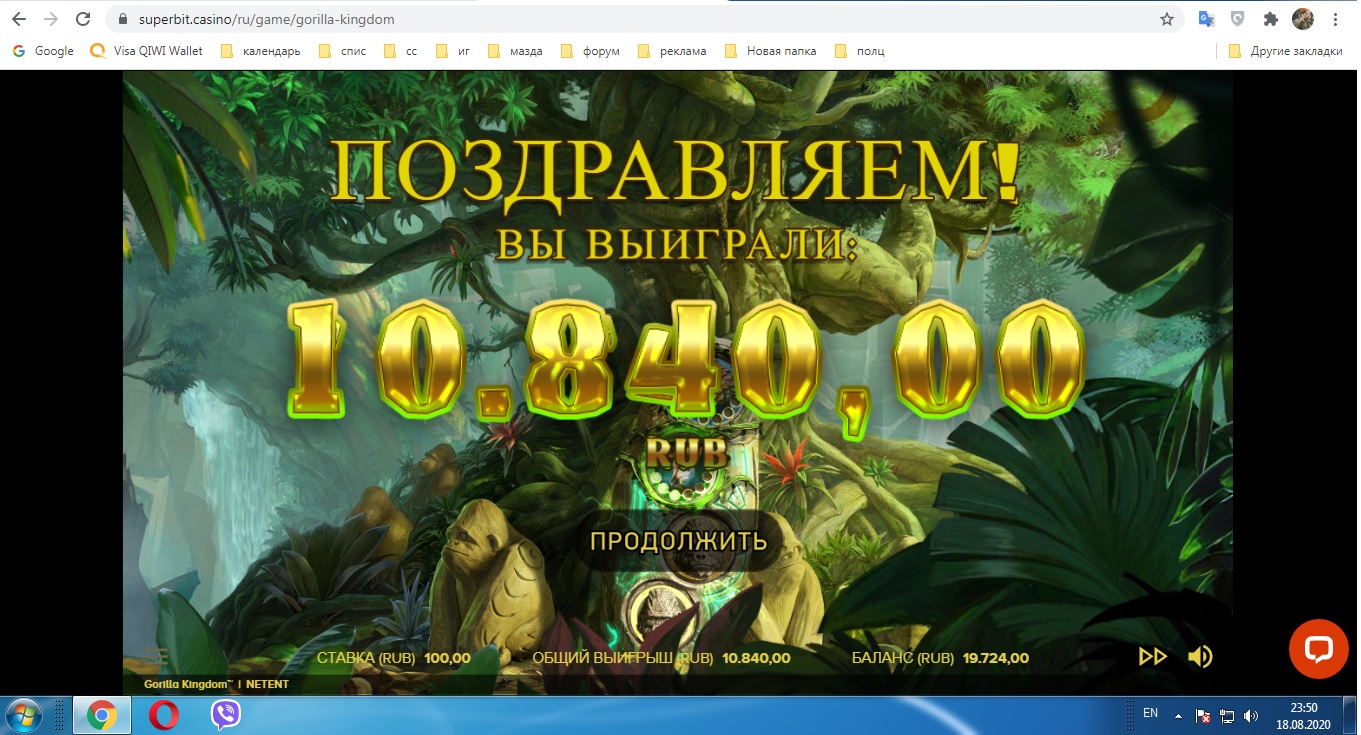Click the gray shield extension icon
The width and height of the screenshot is (1361, 735).
click(x=1237, y=19)
